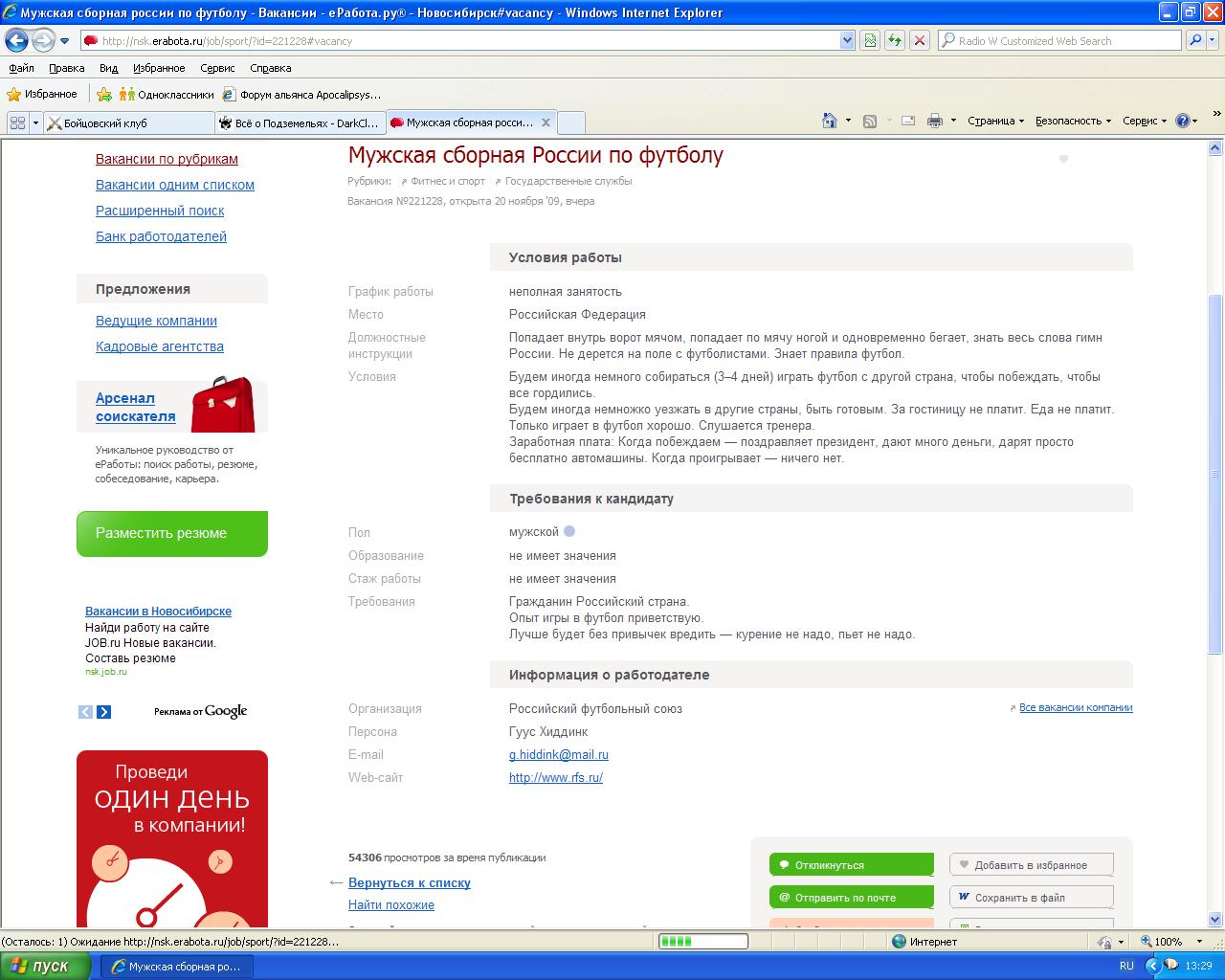Open the Избранное menu in menu bar
Screen dimensions: 1225x980
tap(159, 68)
